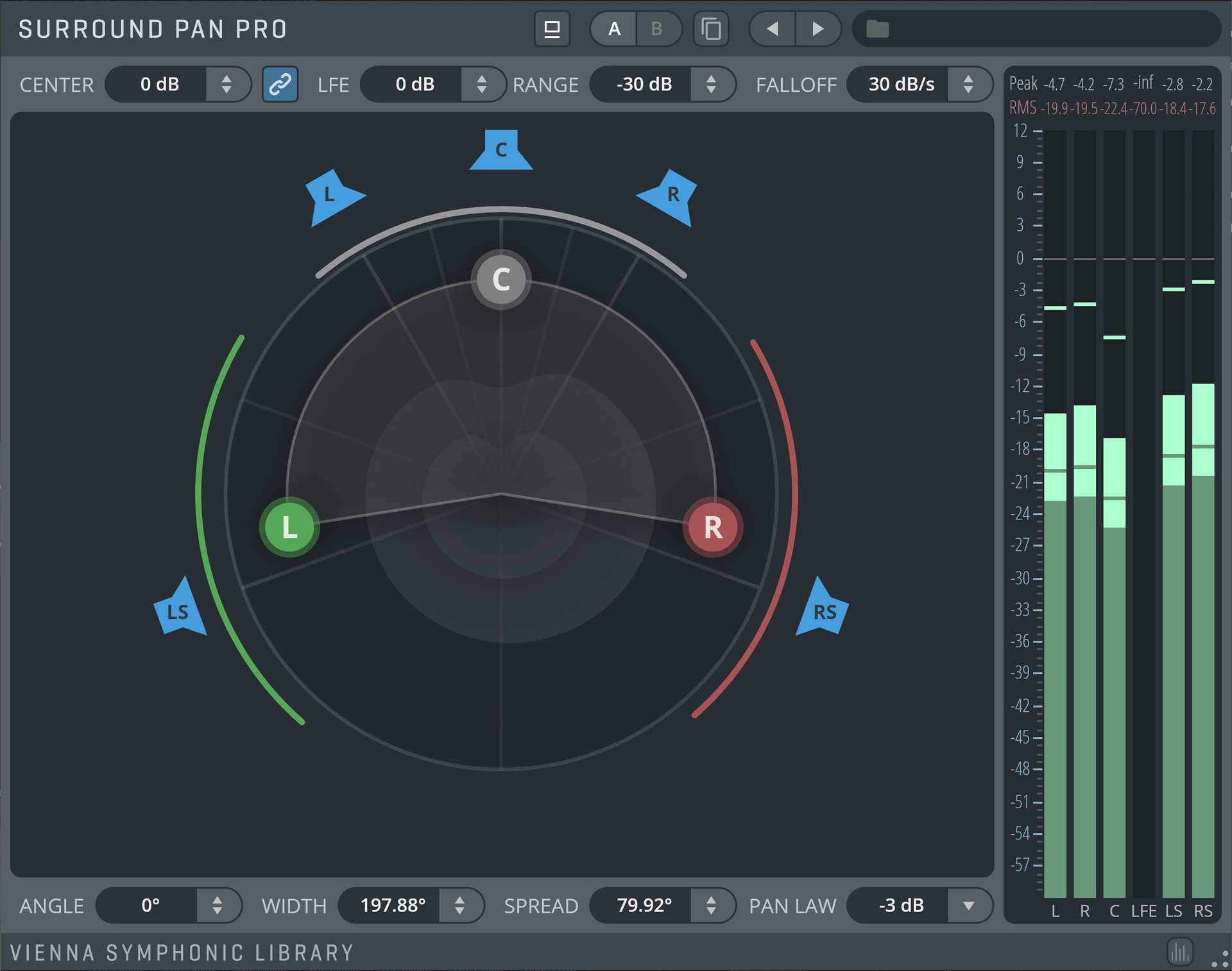Click the blue C speaker icon at top
Screen dimensions: 1232x971
tap(501, 151)
